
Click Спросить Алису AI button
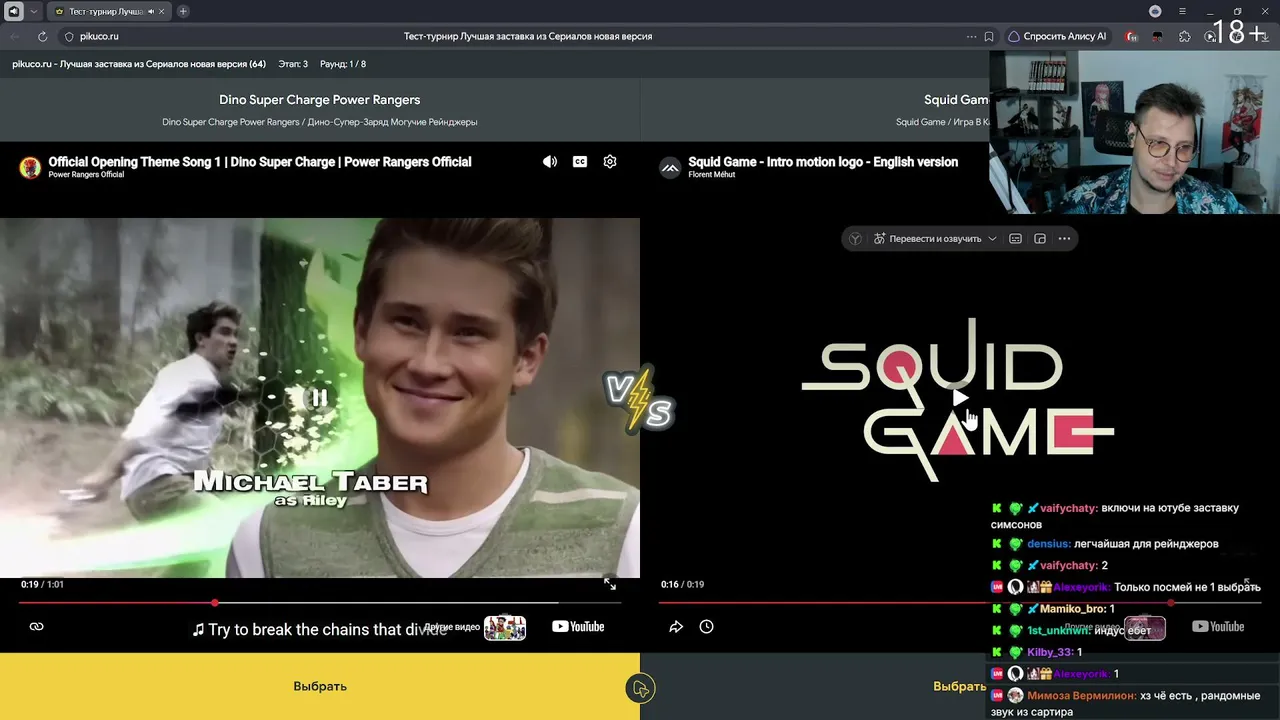point(1057,36)
